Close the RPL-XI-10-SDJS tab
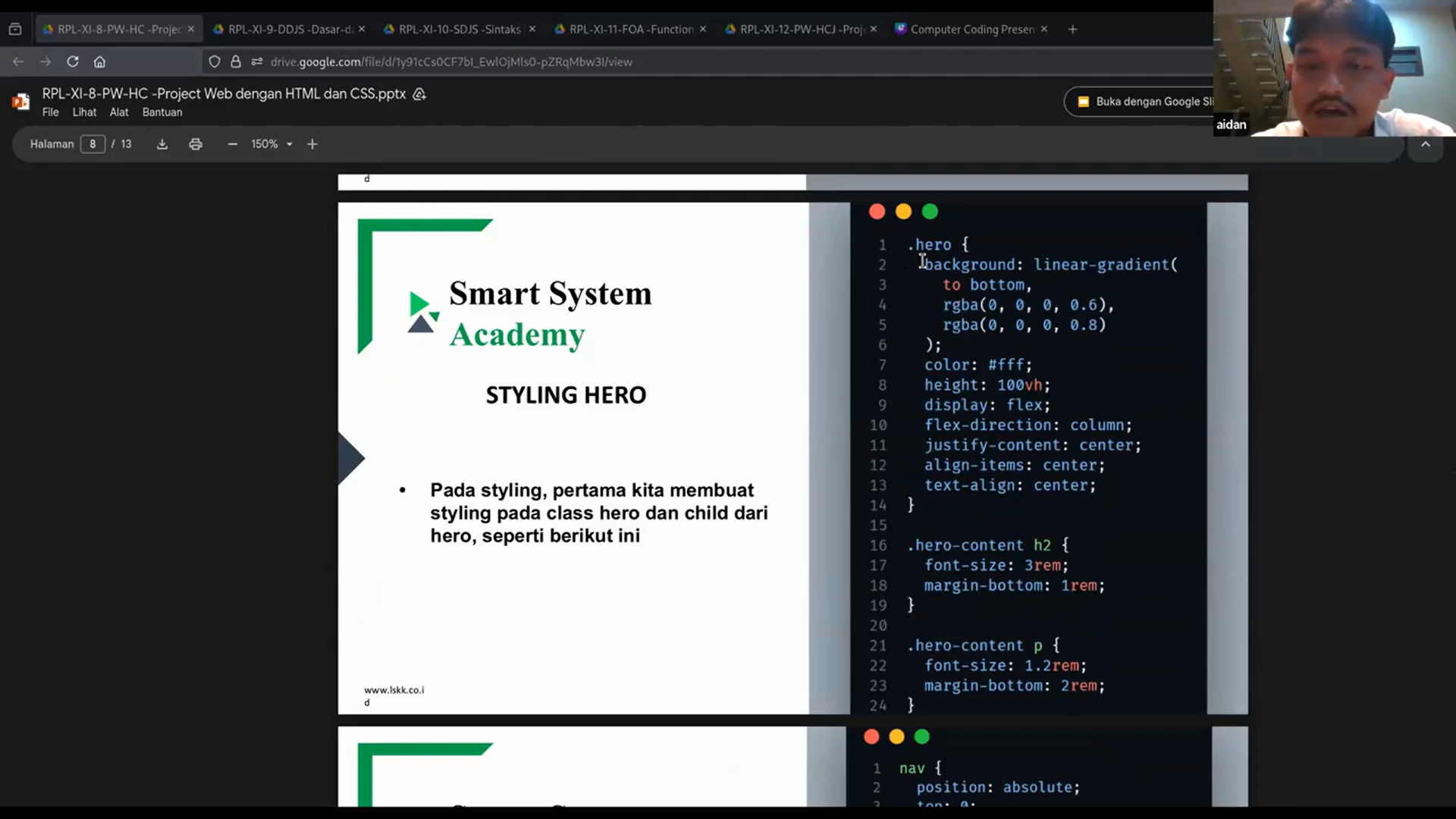This screenshot has height=819, width=1456. tap(532, 29)
